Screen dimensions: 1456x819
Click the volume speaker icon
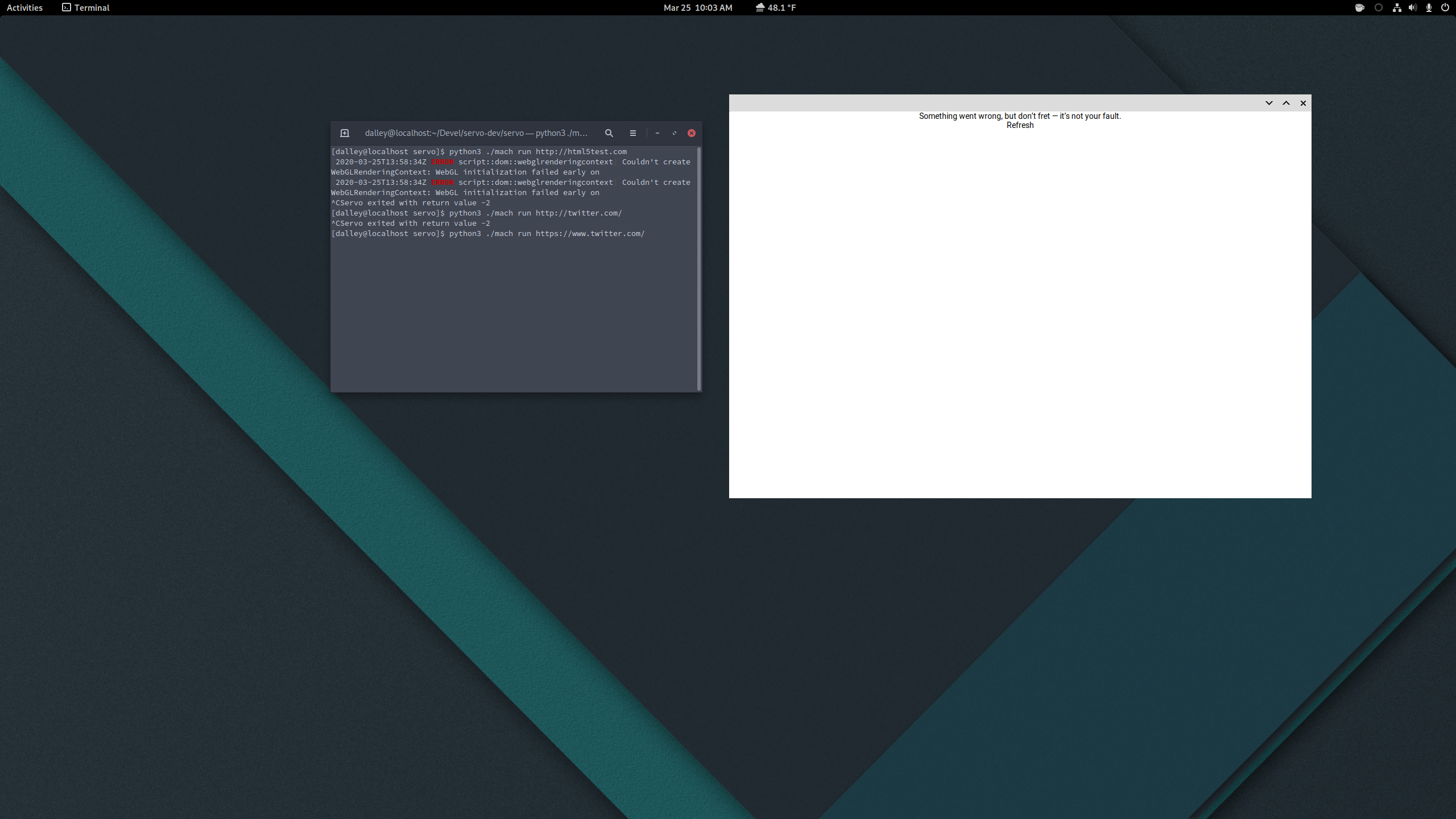point(1413,8)
